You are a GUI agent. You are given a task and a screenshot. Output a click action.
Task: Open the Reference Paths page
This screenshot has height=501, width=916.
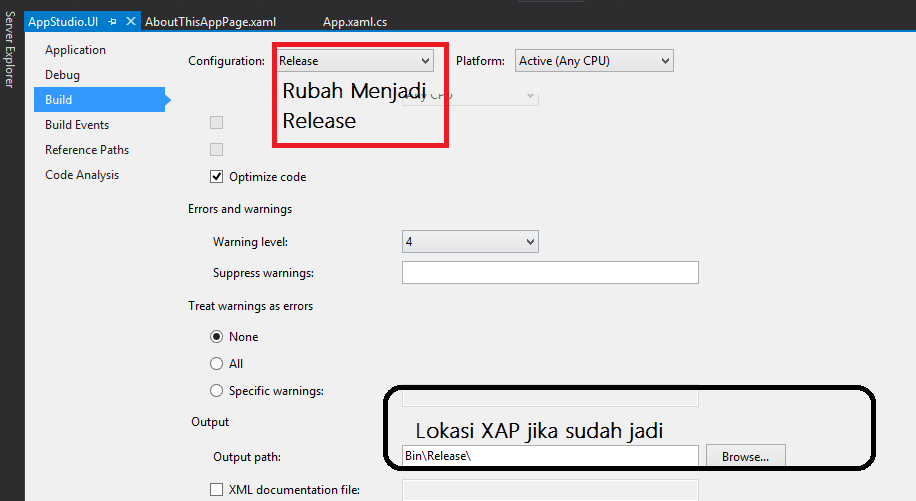coord(86,150)
